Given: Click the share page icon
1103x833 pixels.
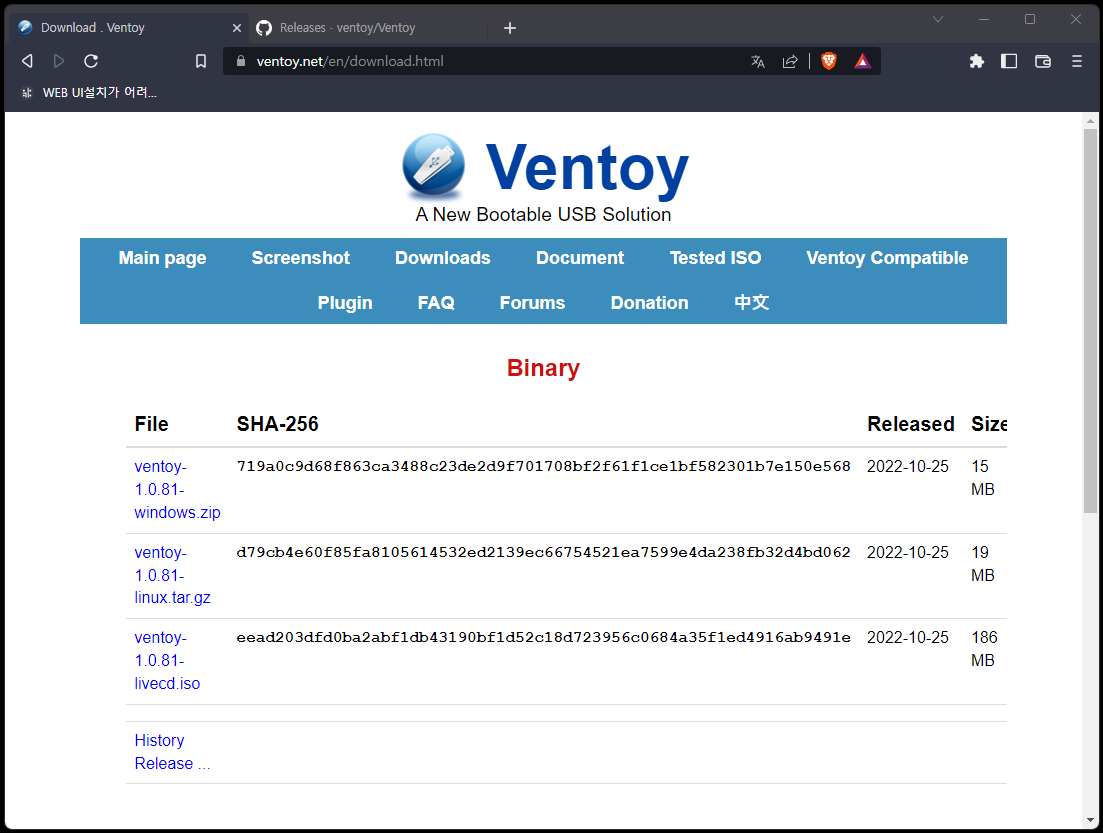Looking at the screenshot, I should 790,61.
